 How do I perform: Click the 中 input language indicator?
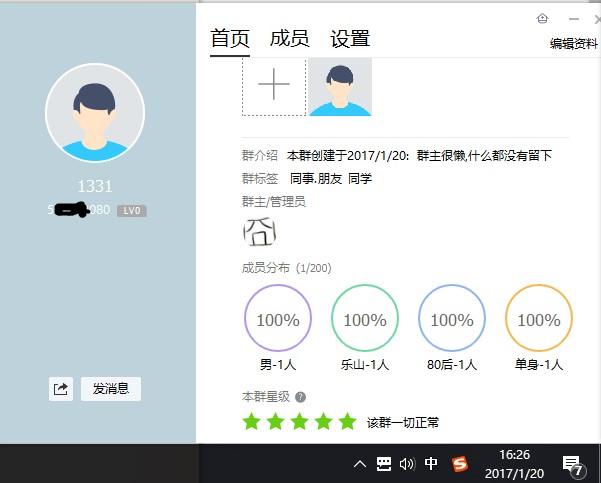(x=431, y=464)
